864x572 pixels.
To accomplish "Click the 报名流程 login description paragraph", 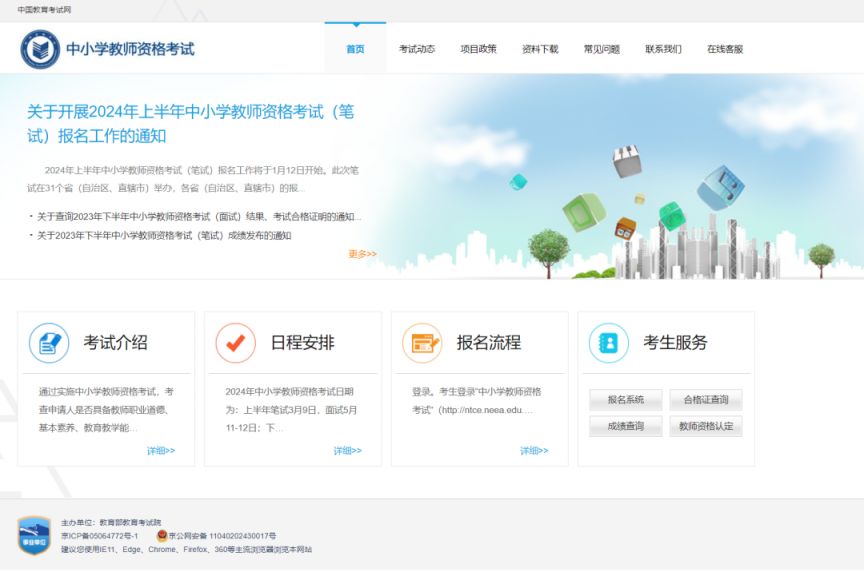I will [477, 401].
